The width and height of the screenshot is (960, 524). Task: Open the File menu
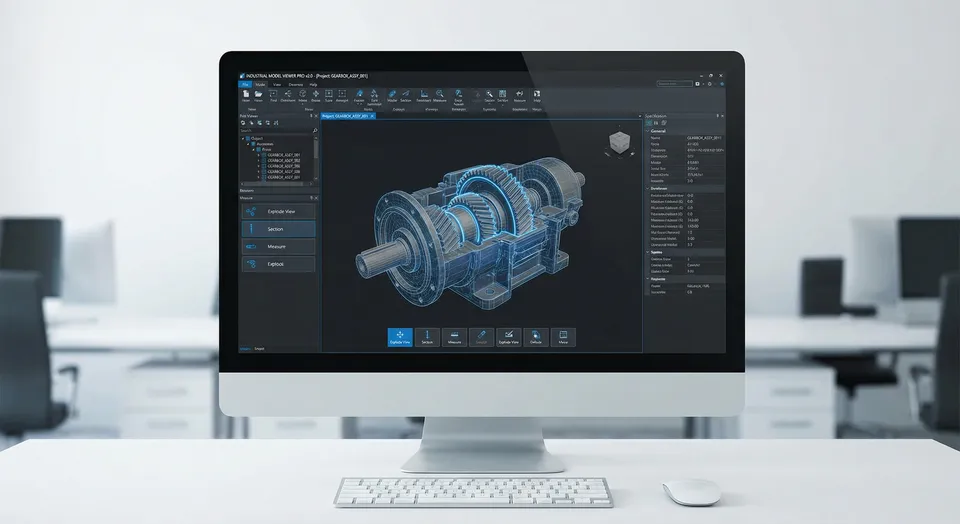245,84
